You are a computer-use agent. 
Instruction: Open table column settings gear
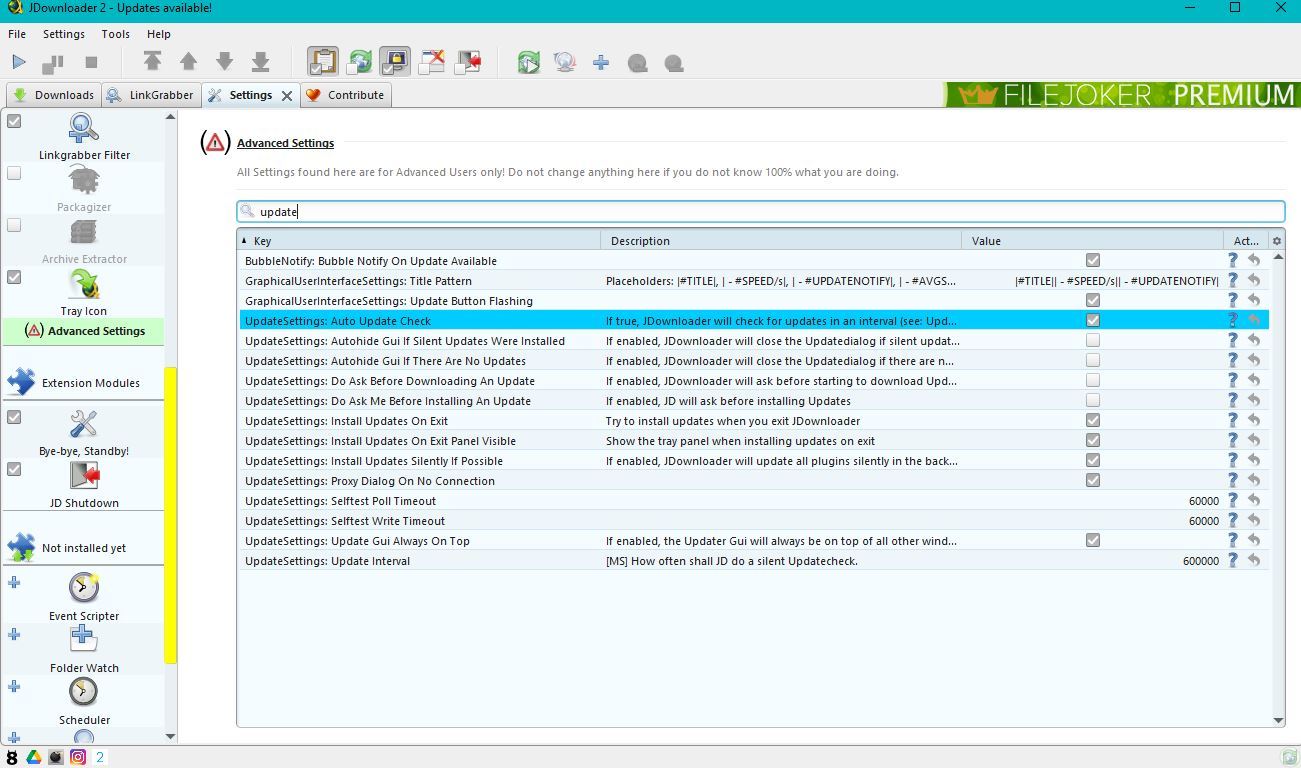[x=1276, y=240]
